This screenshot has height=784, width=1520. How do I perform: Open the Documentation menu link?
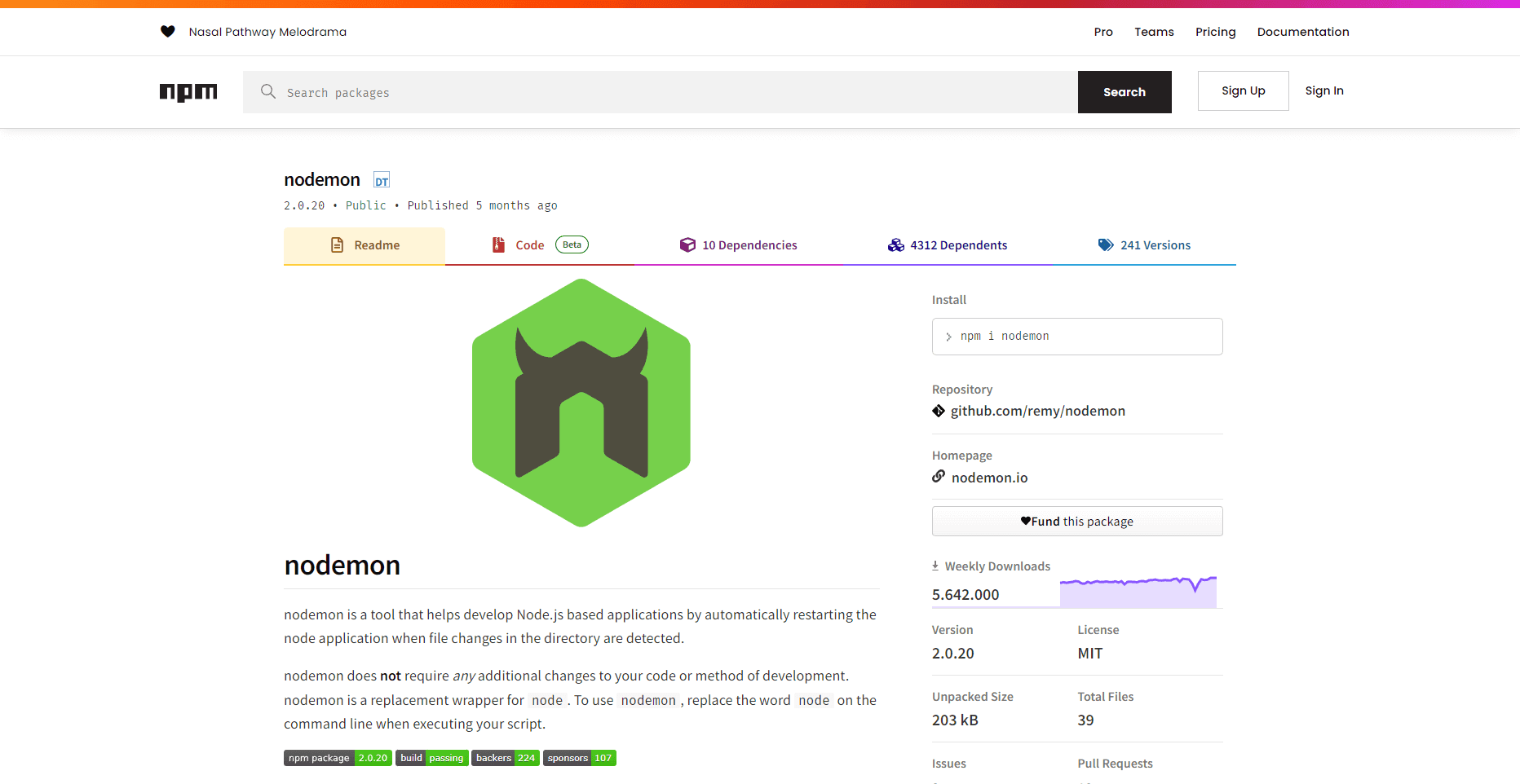click(1303, 32)
